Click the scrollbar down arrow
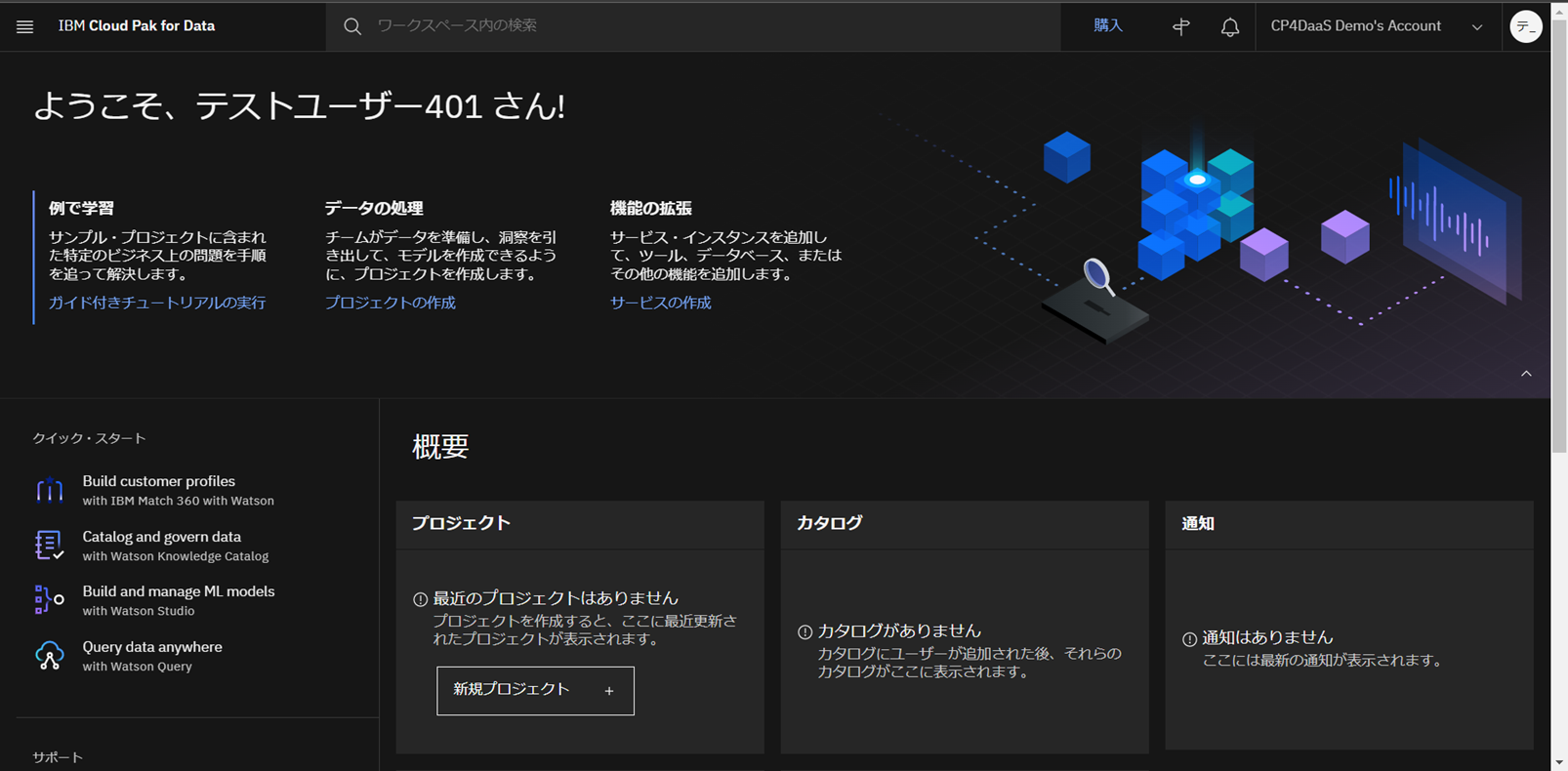The width and height of the screenshot is (1568, 771). click(x=1559, y=762)
